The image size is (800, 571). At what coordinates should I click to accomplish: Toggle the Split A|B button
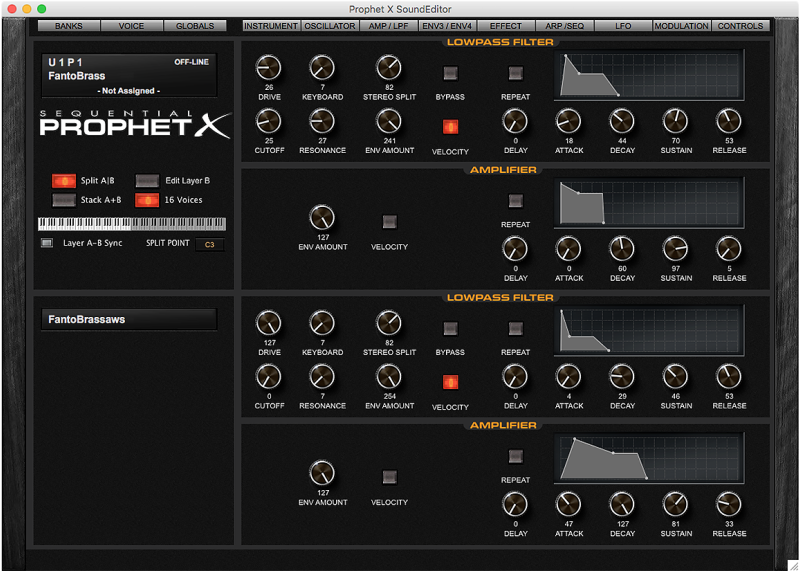coord(64,181)
